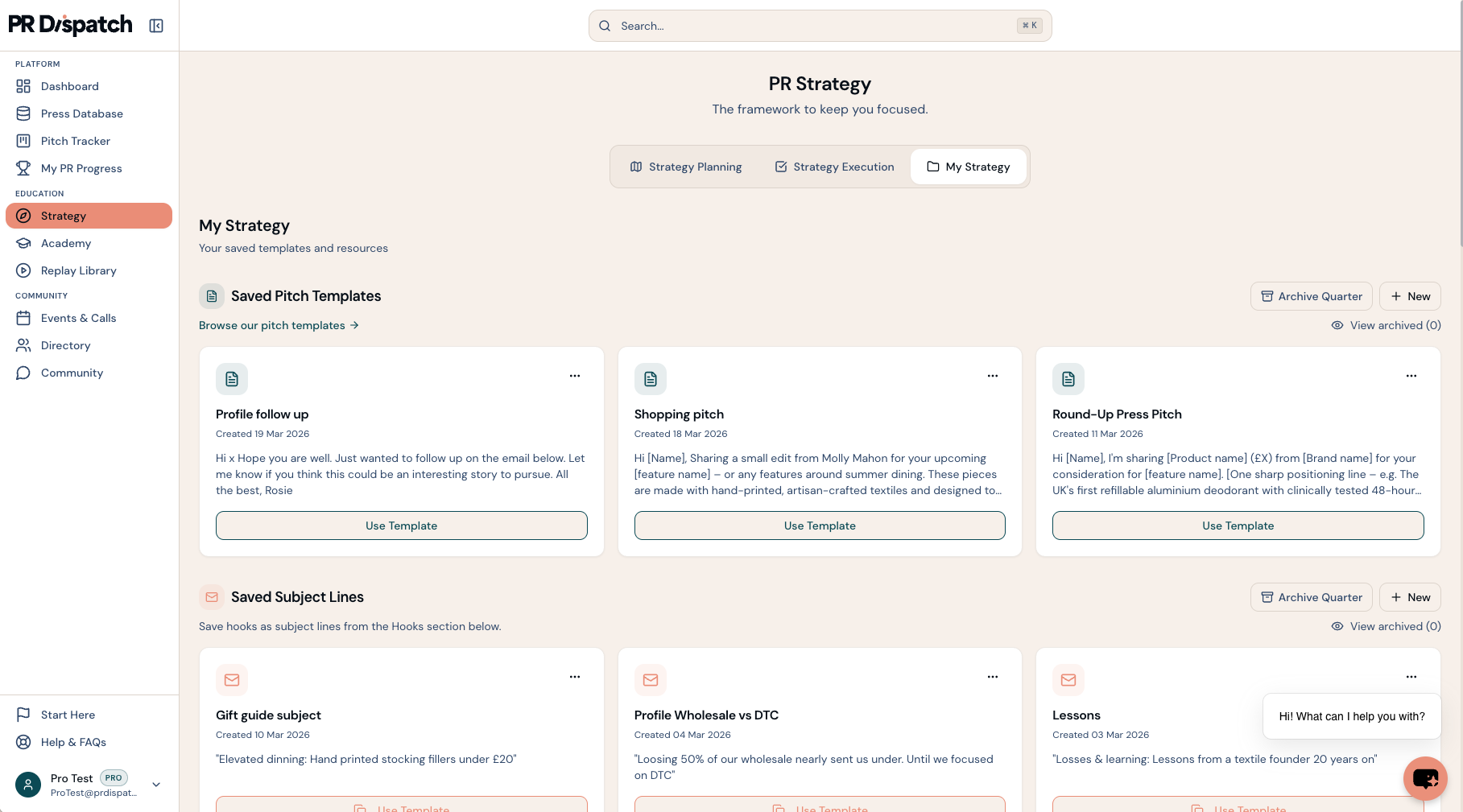
Task: Open the Press Database
Action: point(89,113)
